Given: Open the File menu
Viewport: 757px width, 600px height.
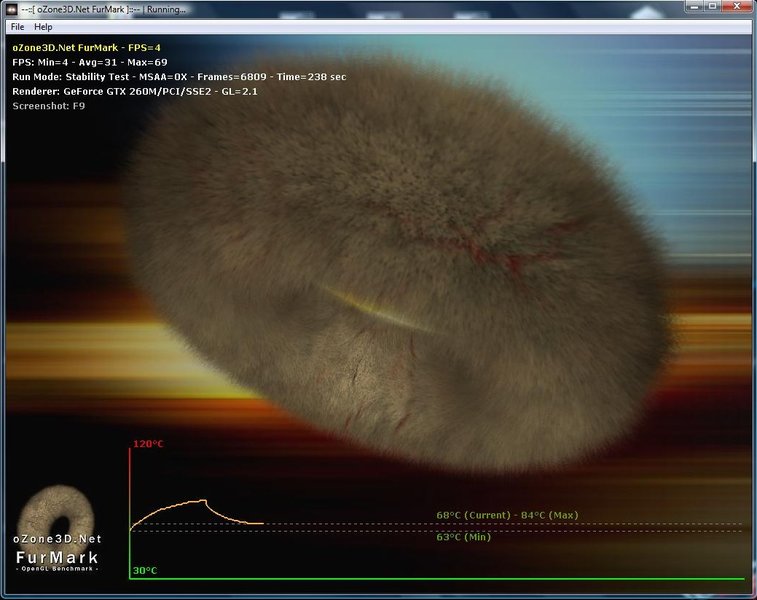Looking at the screenshot, I should [x=17, y=27].
